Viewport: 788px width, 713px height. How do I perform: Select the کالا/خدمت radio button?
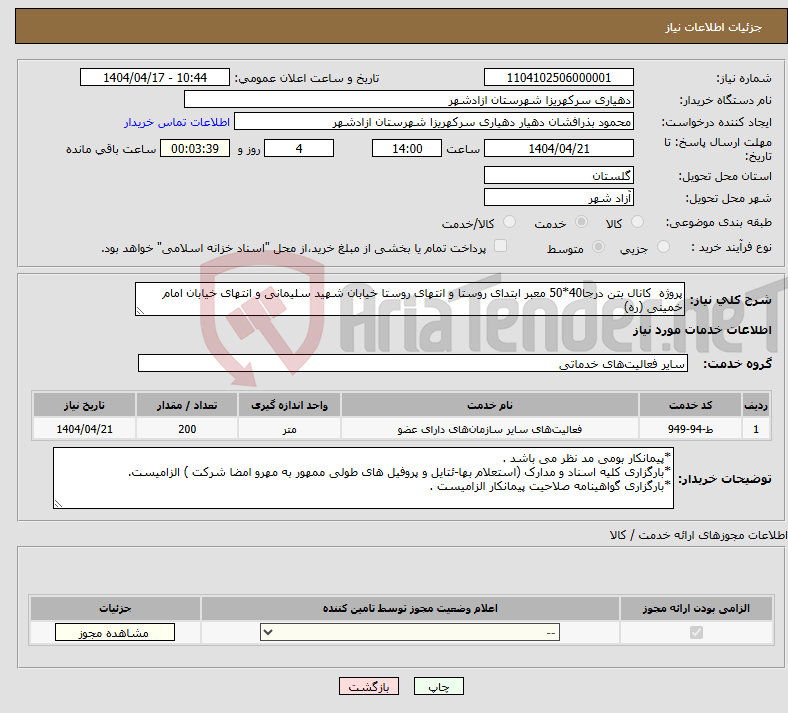510,222
